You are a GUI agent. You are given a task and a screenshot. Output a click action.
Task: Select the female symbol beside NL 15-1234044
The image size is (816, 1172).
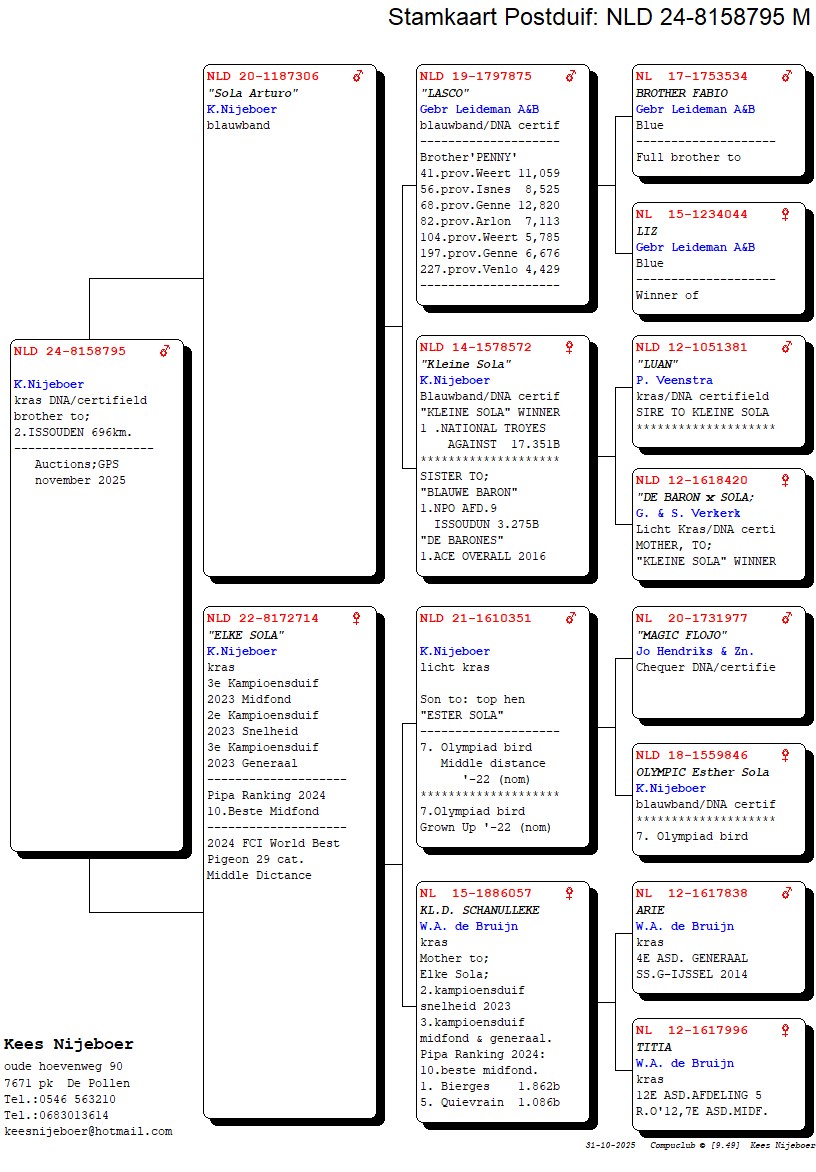[785, 214]
